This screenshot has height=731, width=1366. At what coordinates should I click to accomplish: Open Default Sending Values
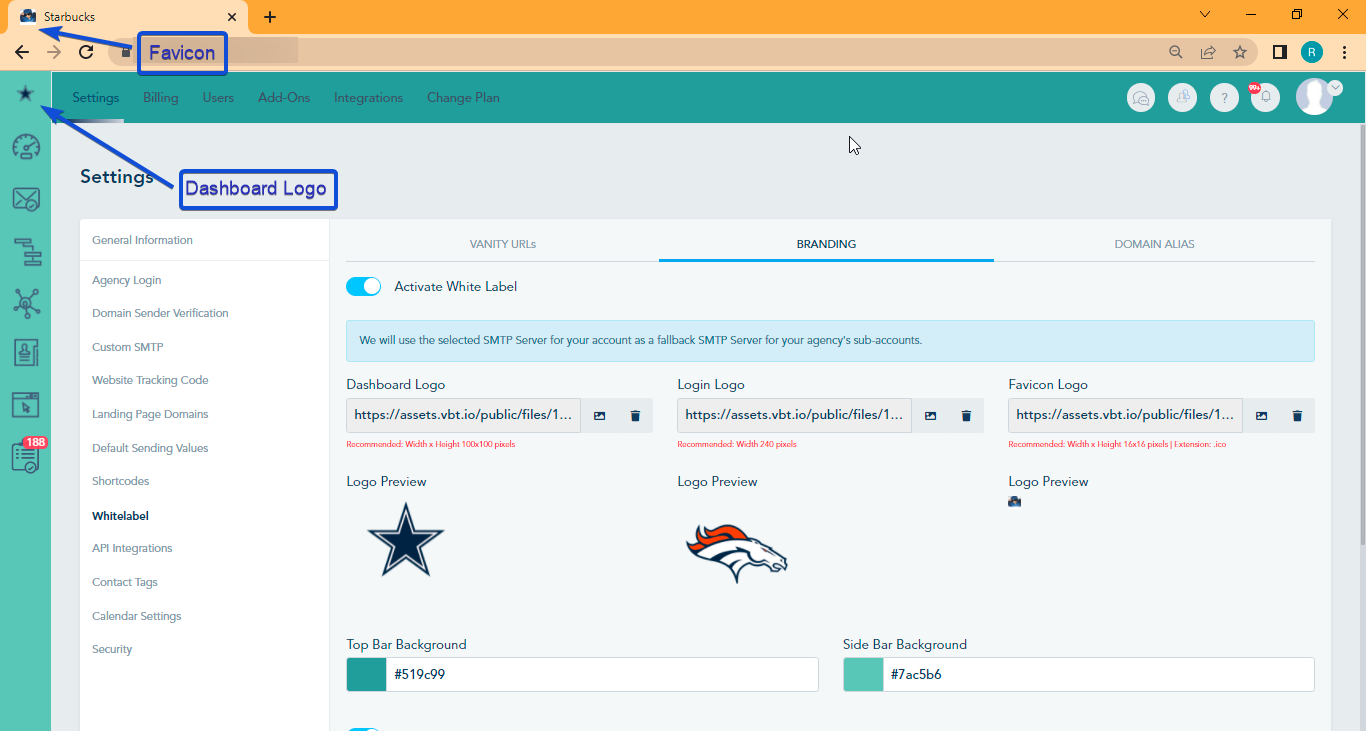[150, 448]
